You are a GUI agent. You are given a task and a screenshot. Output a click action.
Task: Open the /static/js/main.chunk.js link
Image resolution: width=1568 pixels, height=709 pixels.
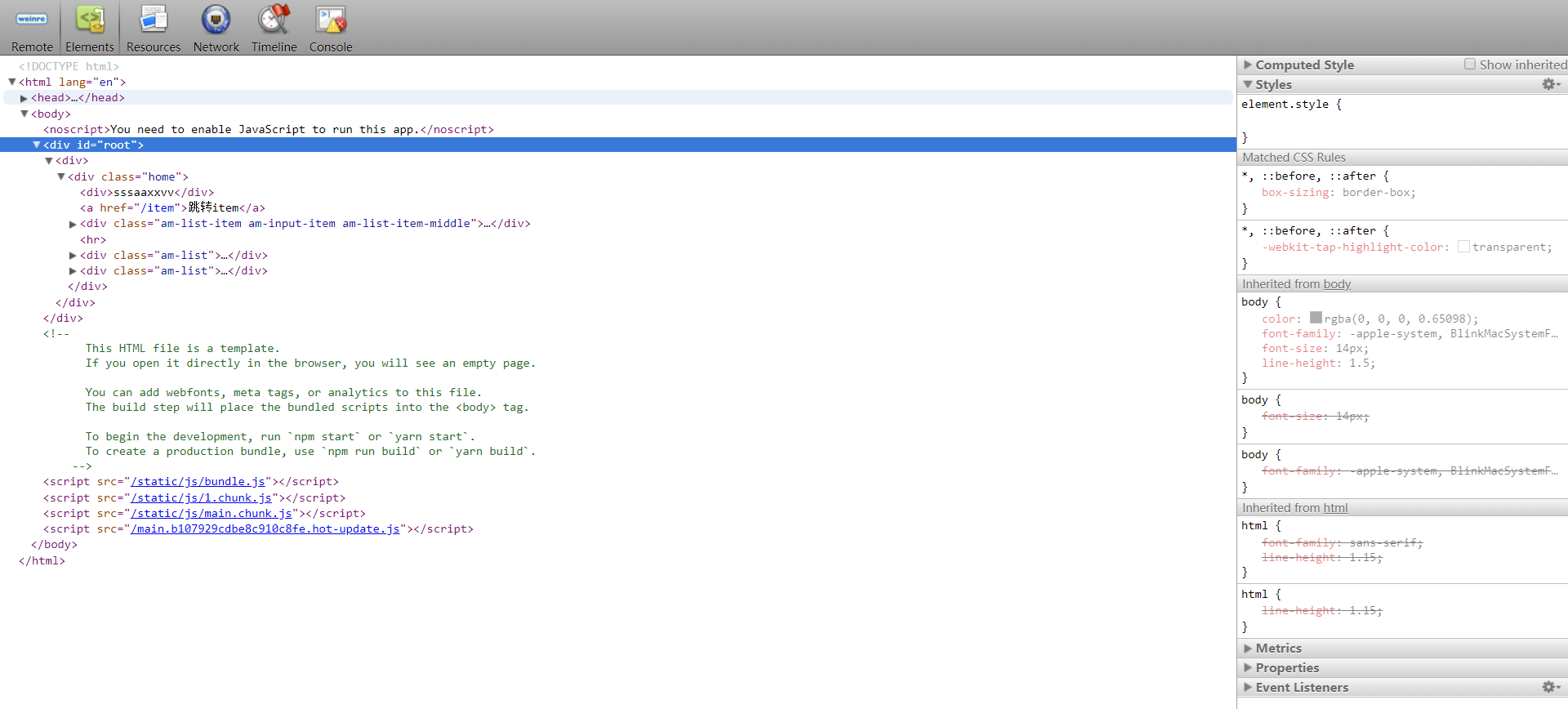point(212,513)
